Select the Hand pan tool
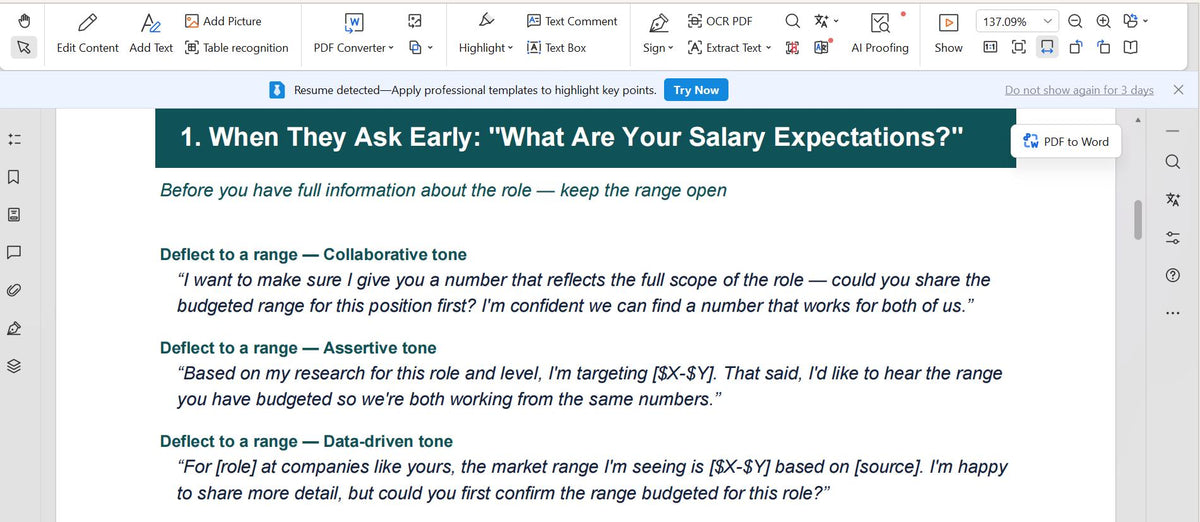This screenshot has width=1200, height=522. 25,21
